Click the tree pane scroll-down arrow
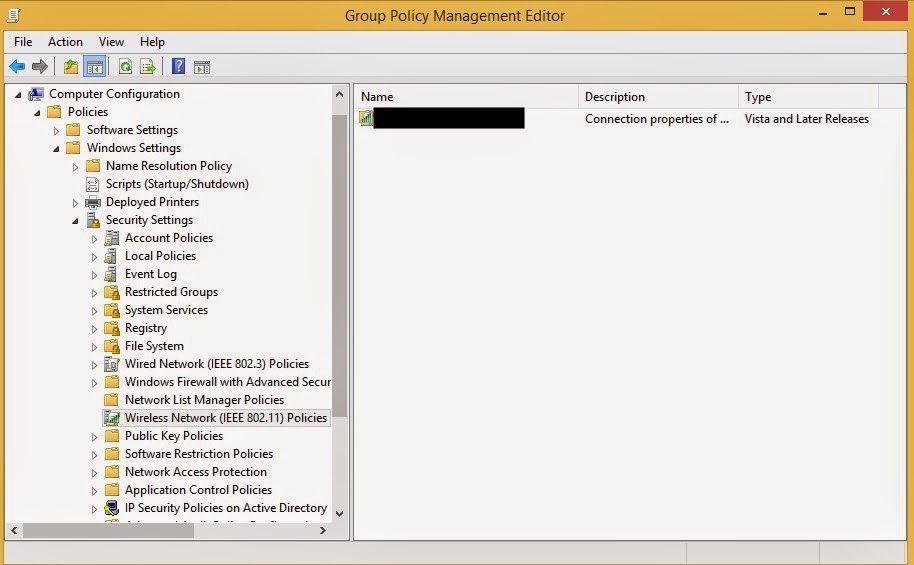Screen dimensions: 914x565 click(x=339, y=514)
